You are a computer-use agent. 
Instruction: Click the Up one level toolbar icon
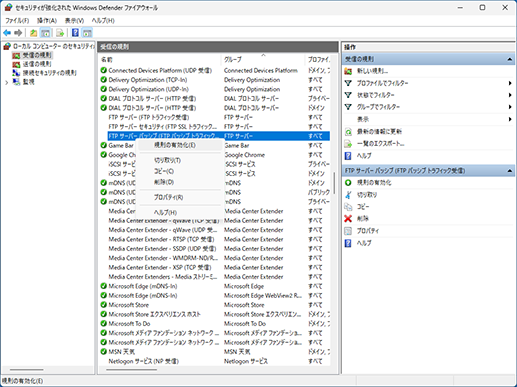tap(34, 33)
